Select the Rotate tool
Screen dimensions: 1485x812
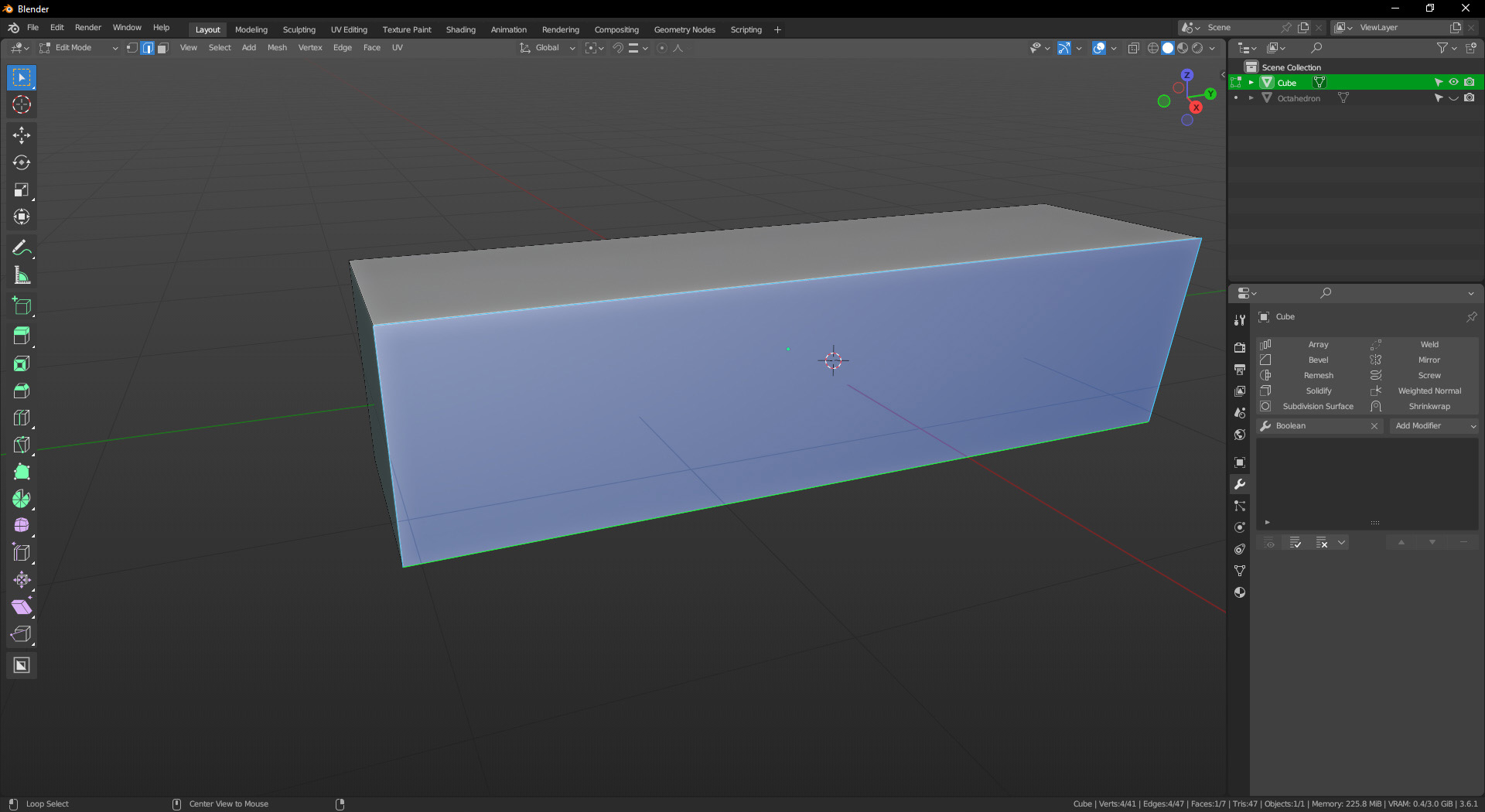[22, 162]
